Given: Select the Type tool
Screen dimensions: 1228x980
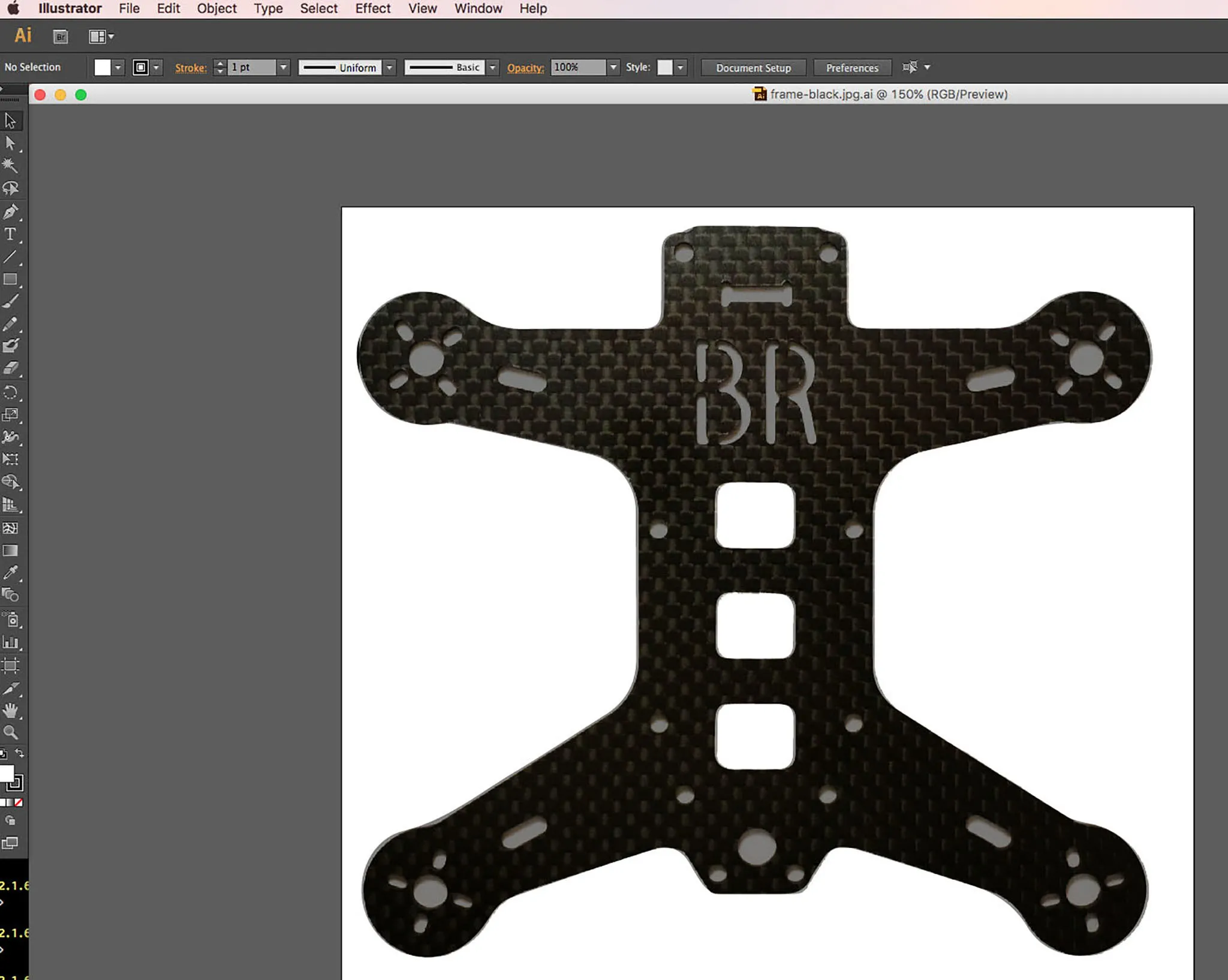Looking at the screenshot, I should click(10, 235).
